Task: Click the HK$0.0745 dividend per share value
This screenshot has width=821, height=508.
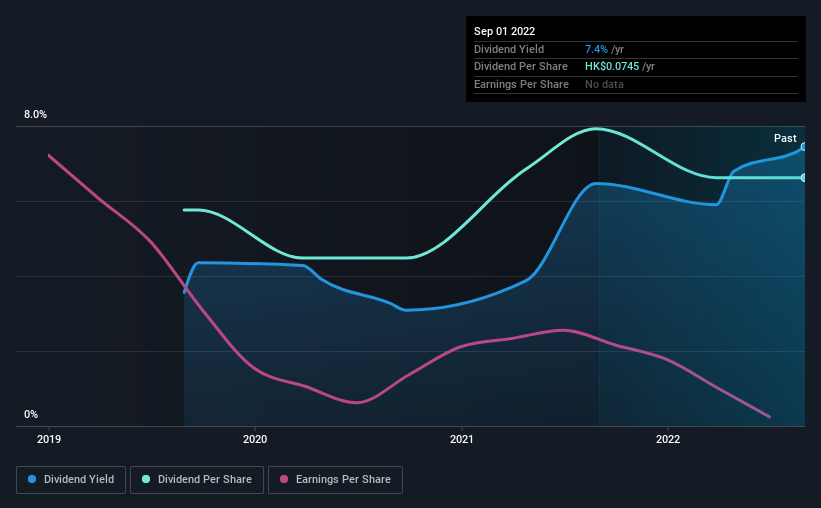Action: [x=612, y=67]
